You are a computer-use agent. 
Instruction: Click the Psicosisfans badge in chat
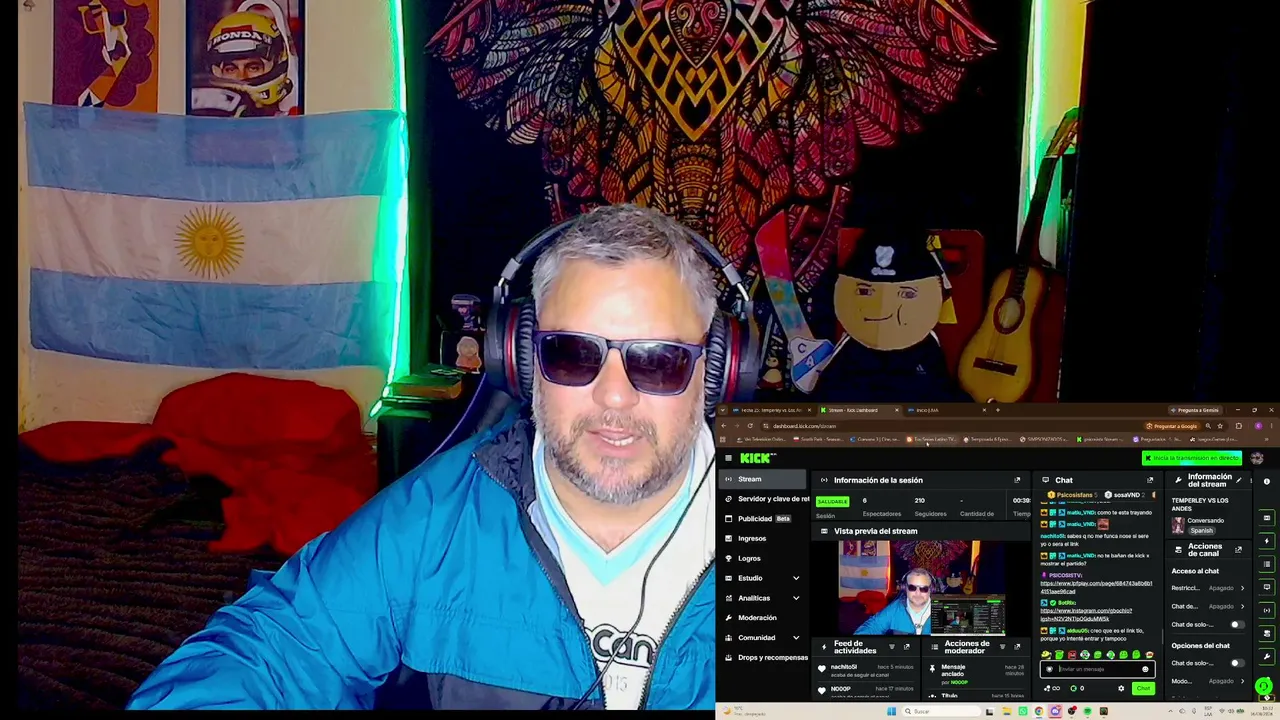[1071, 495]
